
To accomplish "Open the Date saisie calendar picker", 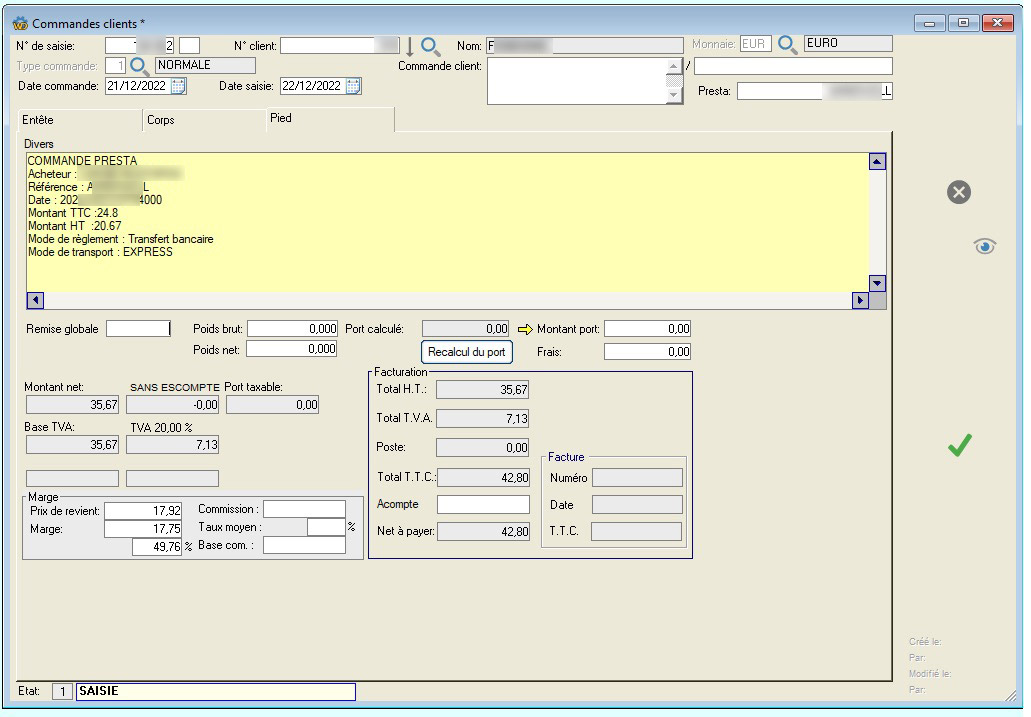I will [353, 86].
